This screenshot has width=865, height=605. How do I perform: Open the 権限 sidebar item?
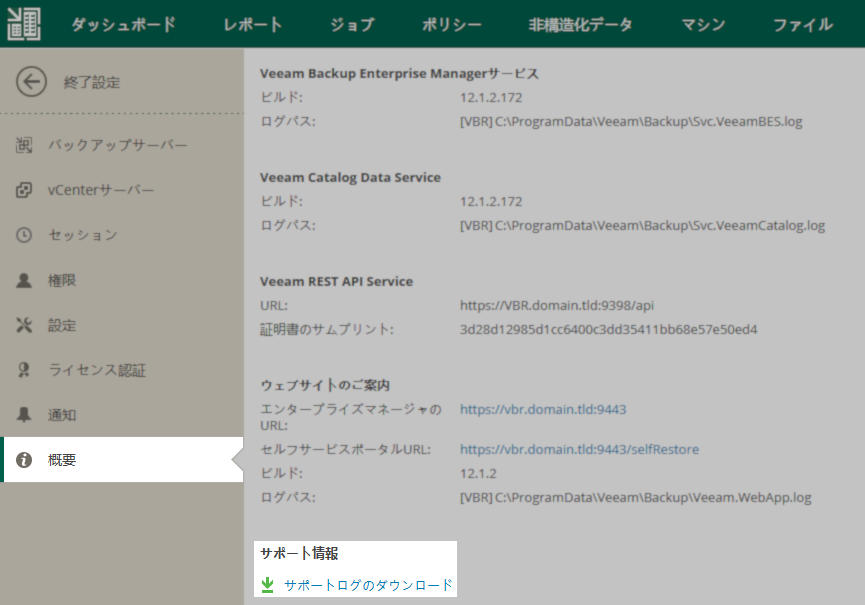[121, 280]
